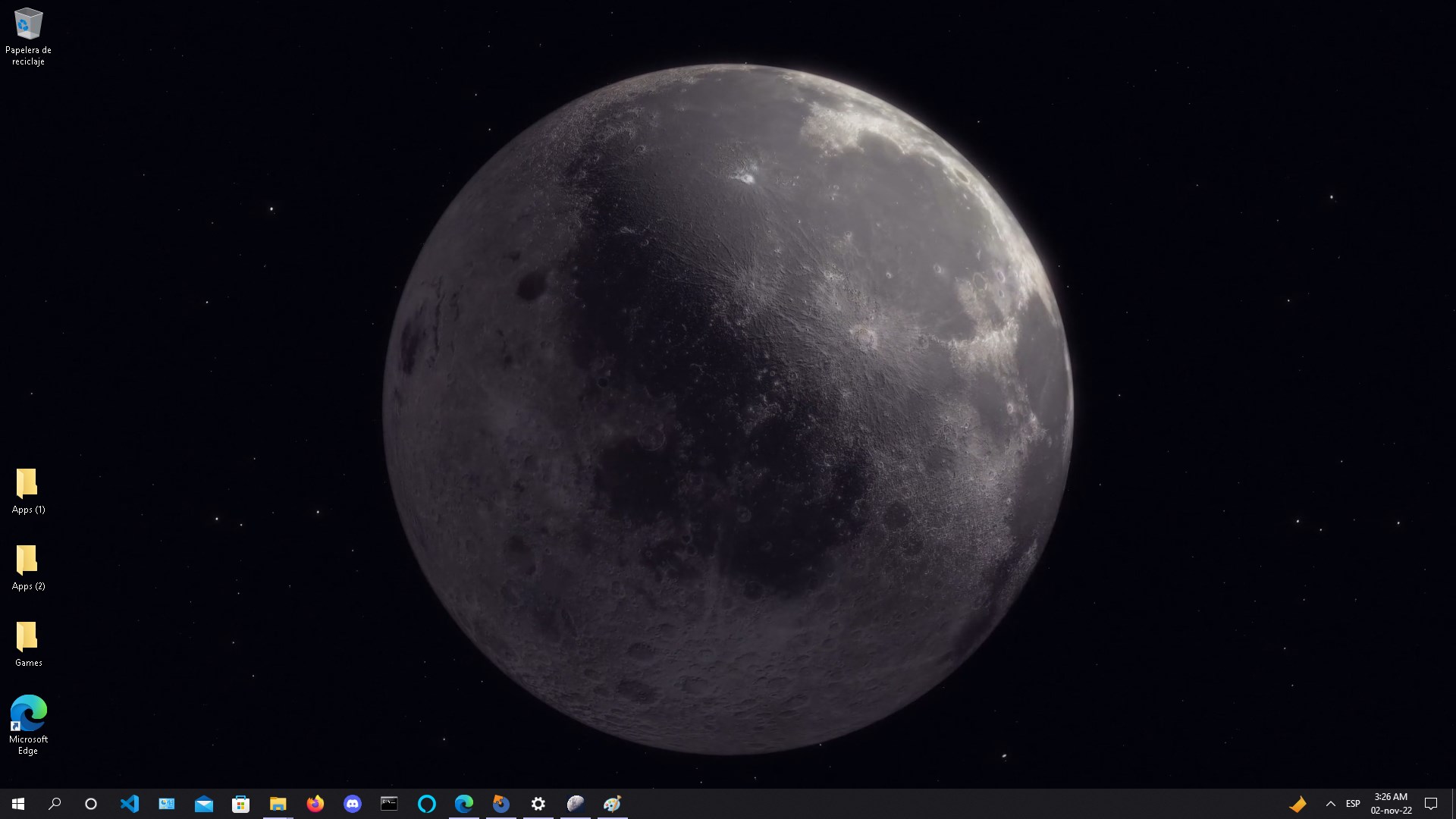Click the taskbar search magnifier

(55, 804)
